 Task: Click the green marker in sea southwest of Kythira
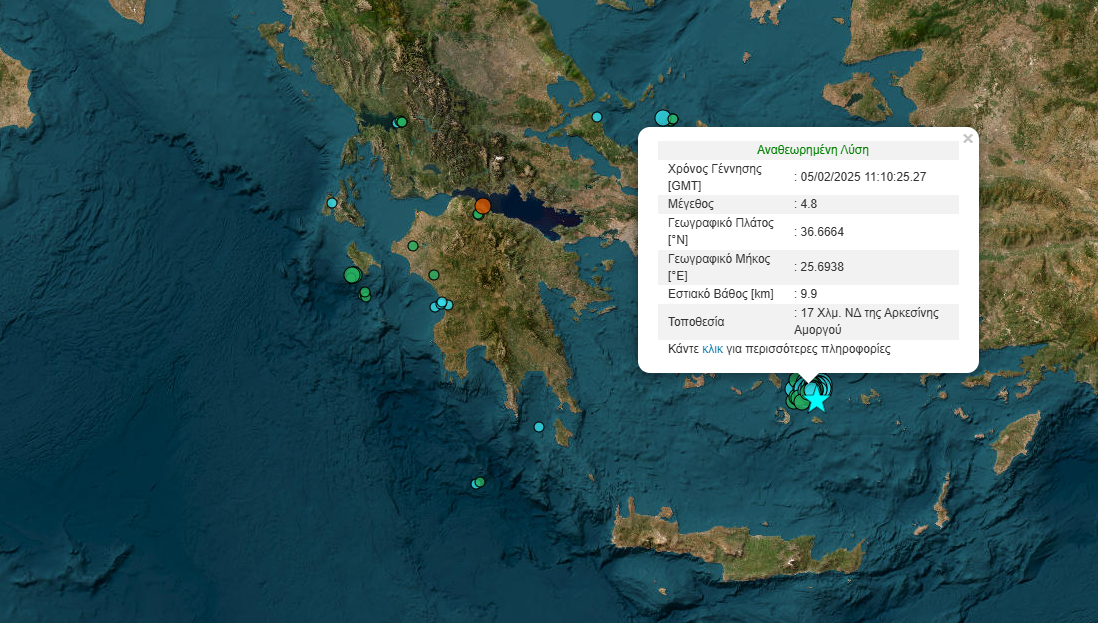(x=479, y=483)
